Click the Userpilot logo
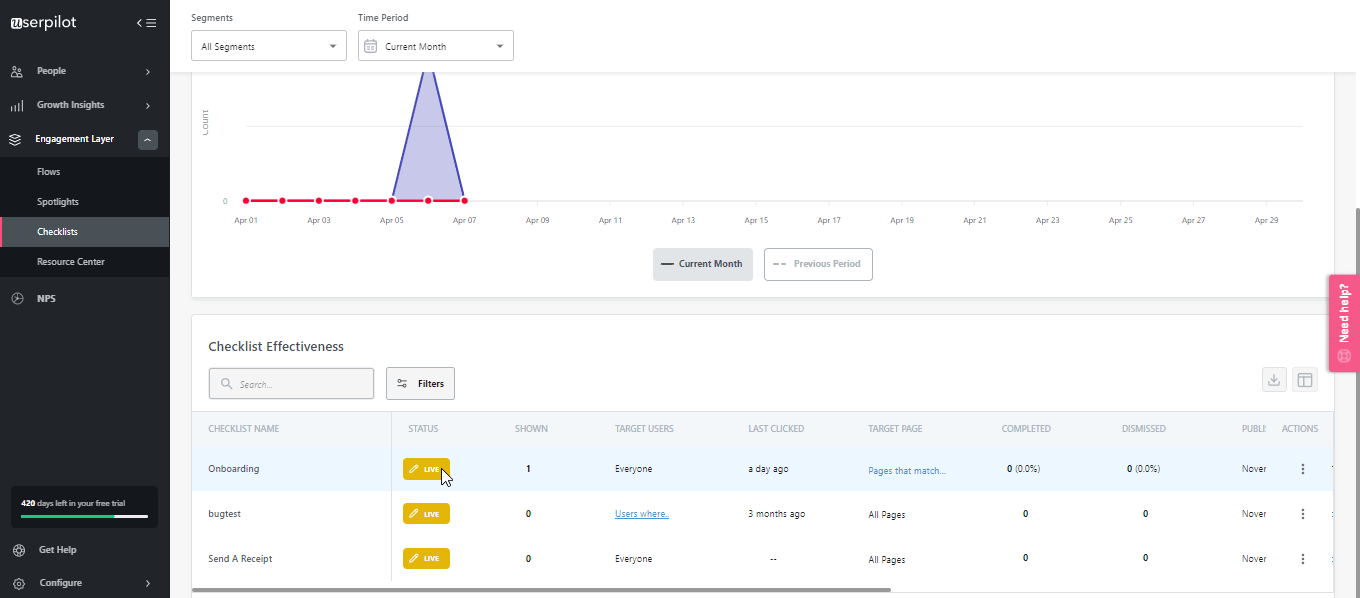 43,22
